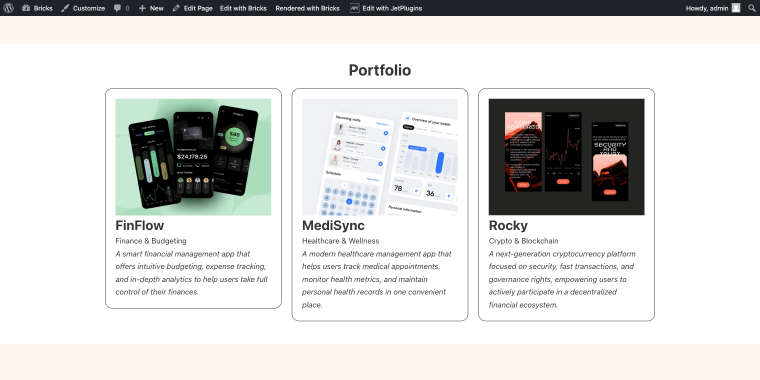This screenshot has width=760, height=380.
Task: Select the MediSync description paragraph
Action: (x=377, y=279)
